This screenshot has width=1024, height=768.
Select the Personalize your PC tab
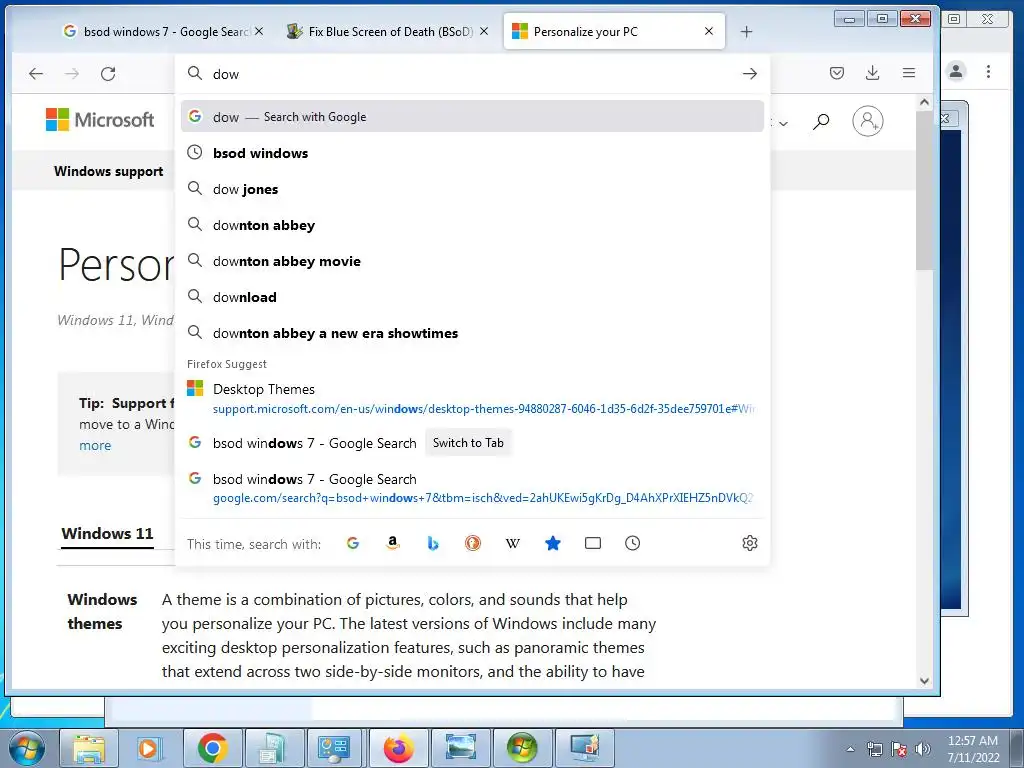[x=614, y=31]
